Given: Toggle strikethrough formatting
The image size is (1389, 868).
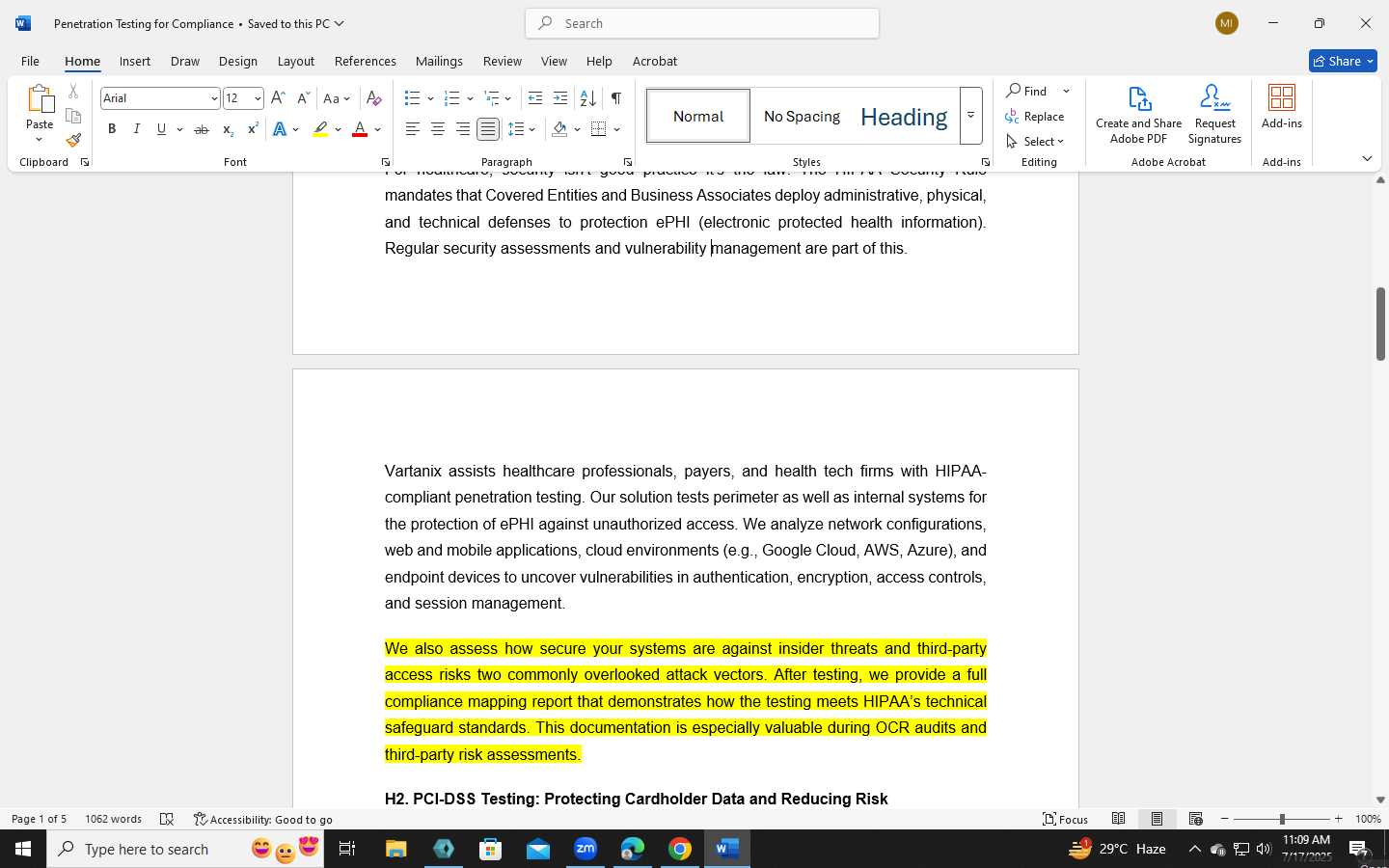Looking at the screenshot, I should click(x=202, y=129).
